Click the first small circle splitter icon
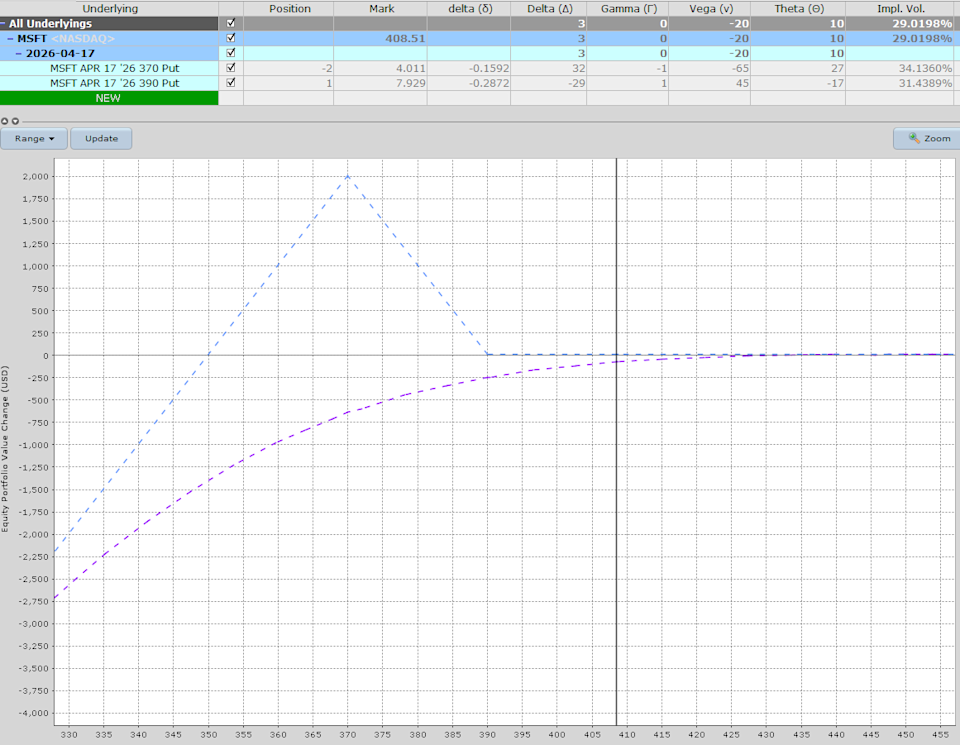This screenshot has height=745, width=960. pyautogui.click(x=5, y=121)
